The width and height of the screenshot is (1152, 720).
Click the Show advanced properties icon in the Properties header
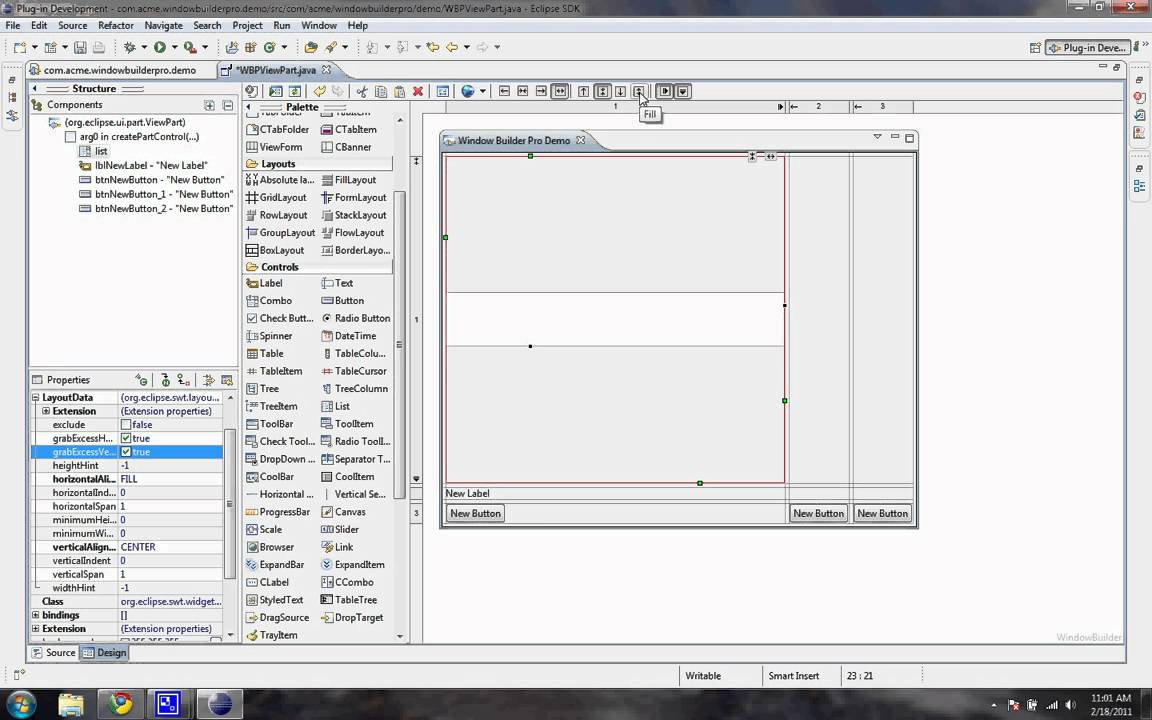coord(209,380)
